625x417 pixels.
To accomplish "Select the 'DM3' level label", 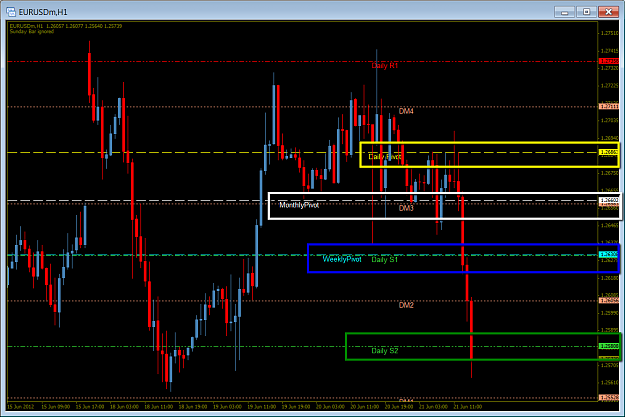I will pyautogui.click(x=406, y=208).
